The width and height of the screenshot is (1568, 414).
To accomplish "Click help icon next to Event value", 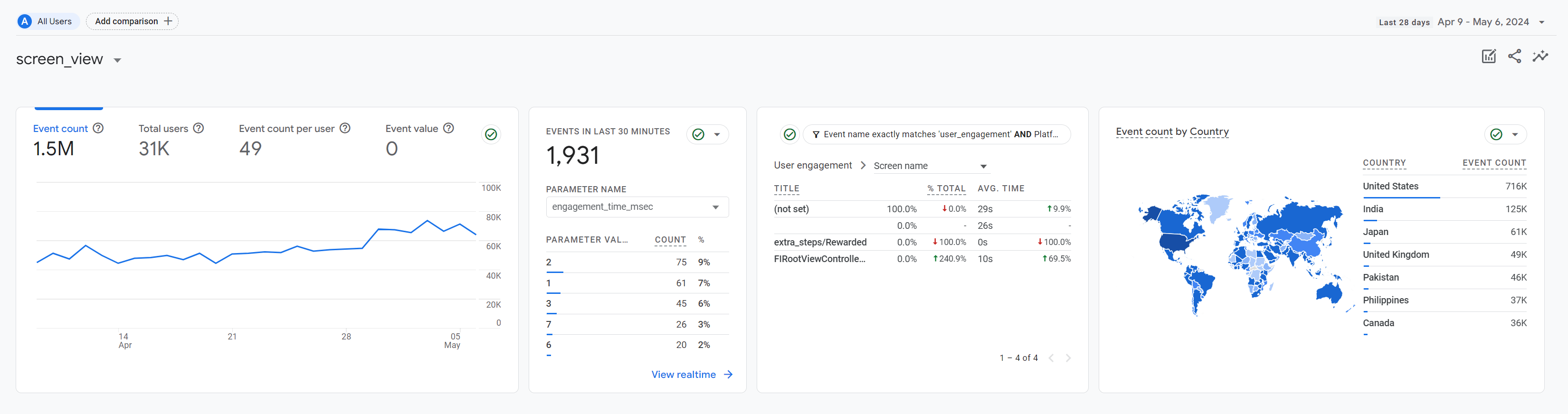I will [448, 129].
